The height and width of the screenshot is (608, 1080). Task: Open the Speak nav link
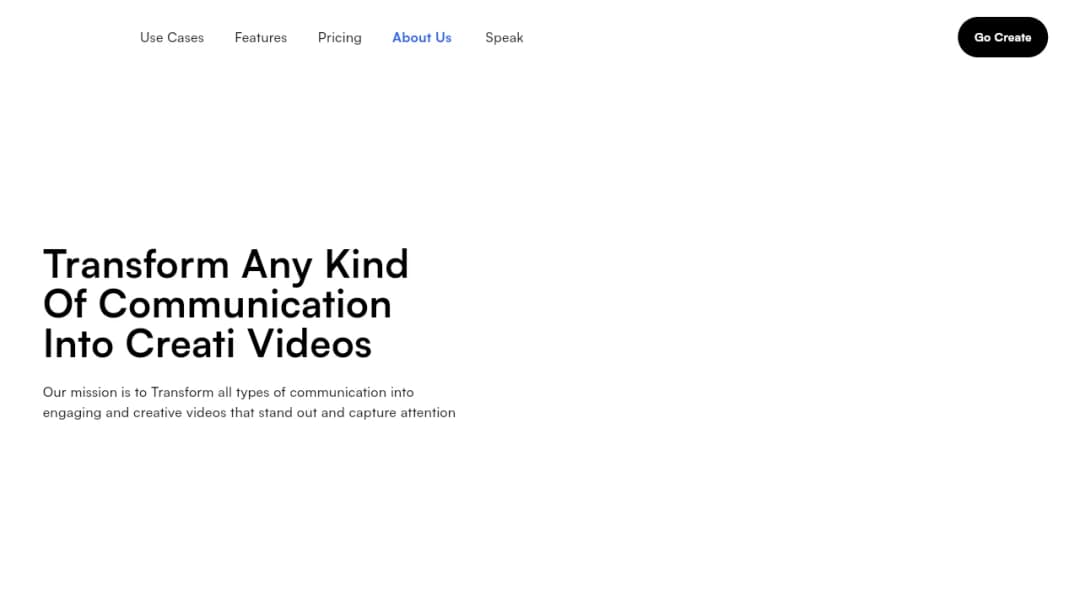(504, 38)
